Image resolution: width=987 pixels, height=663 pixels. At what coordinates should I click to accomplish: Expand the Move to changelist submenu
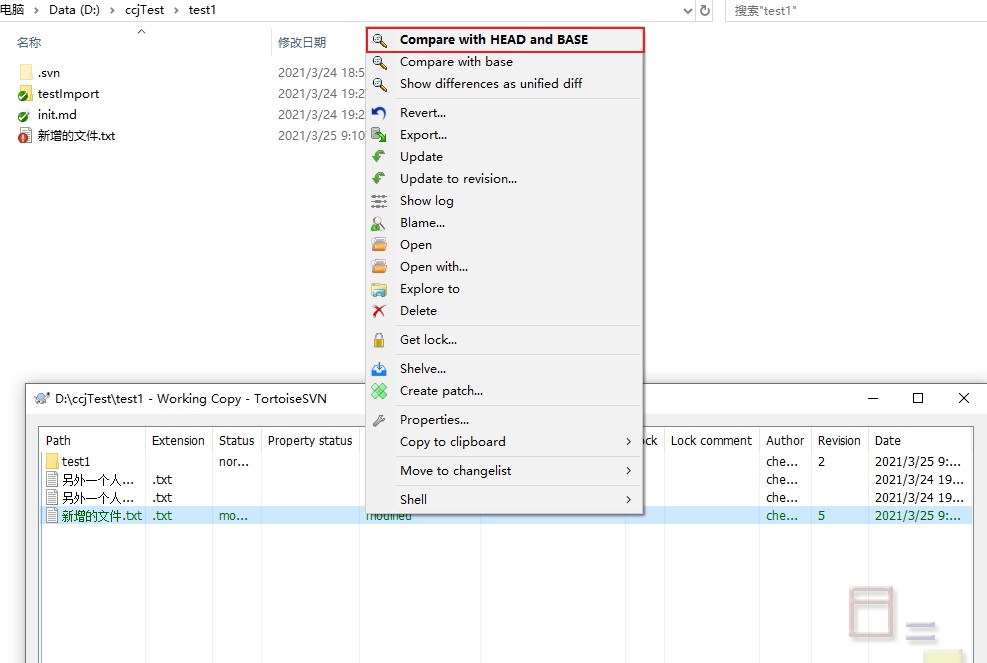click(628, 471)
